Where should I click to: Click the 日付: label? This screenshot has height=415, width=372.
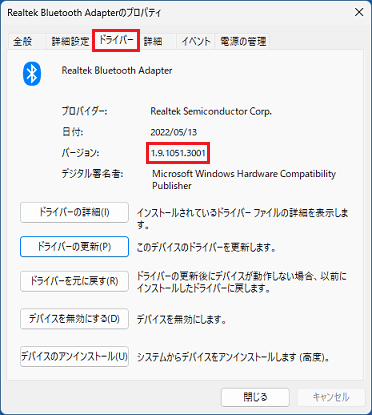73,132
